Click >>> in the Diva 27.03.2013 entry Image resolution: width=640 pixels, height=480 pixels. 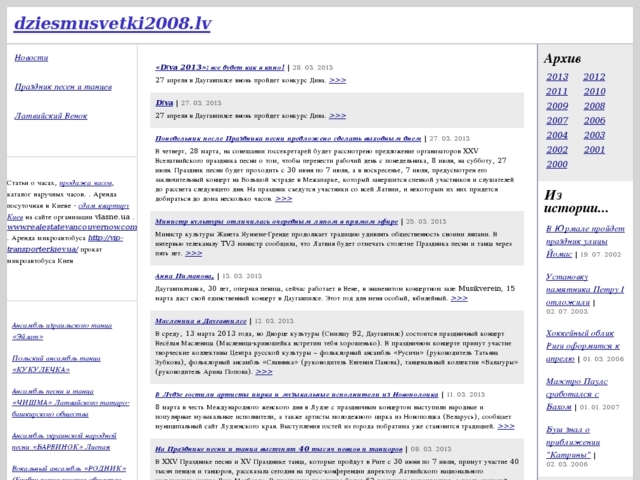coord(337,116)
